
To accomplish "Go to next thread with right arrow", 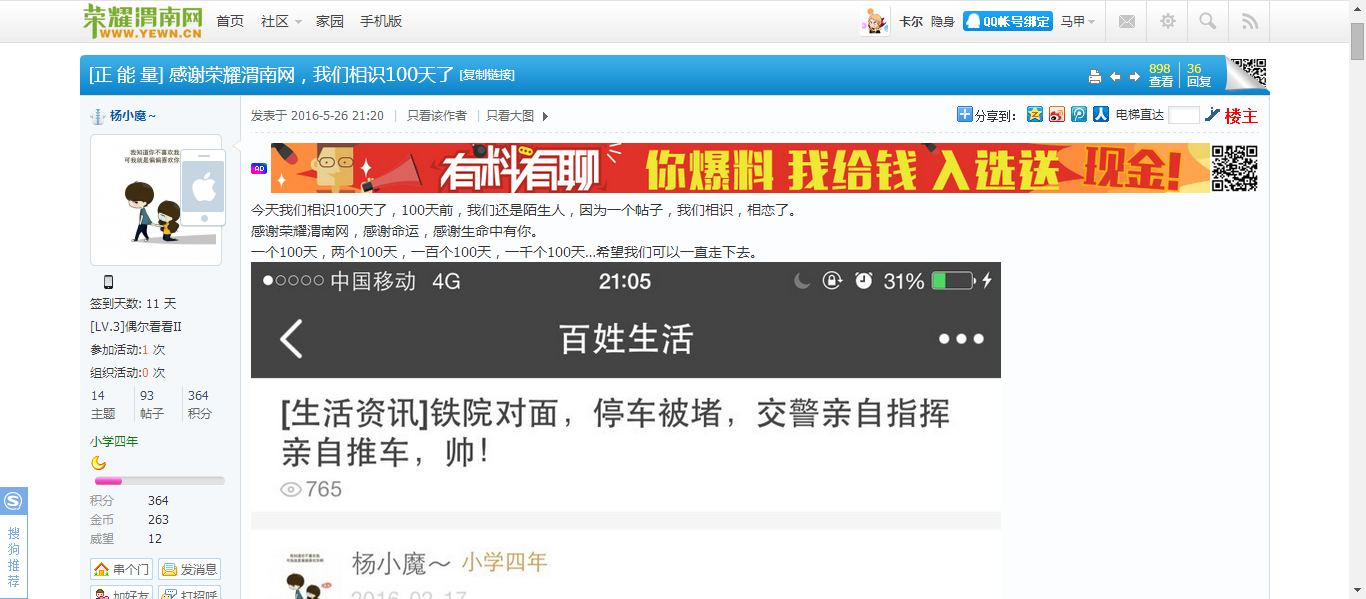I will pyautogui.click(x=1135, y=77).
